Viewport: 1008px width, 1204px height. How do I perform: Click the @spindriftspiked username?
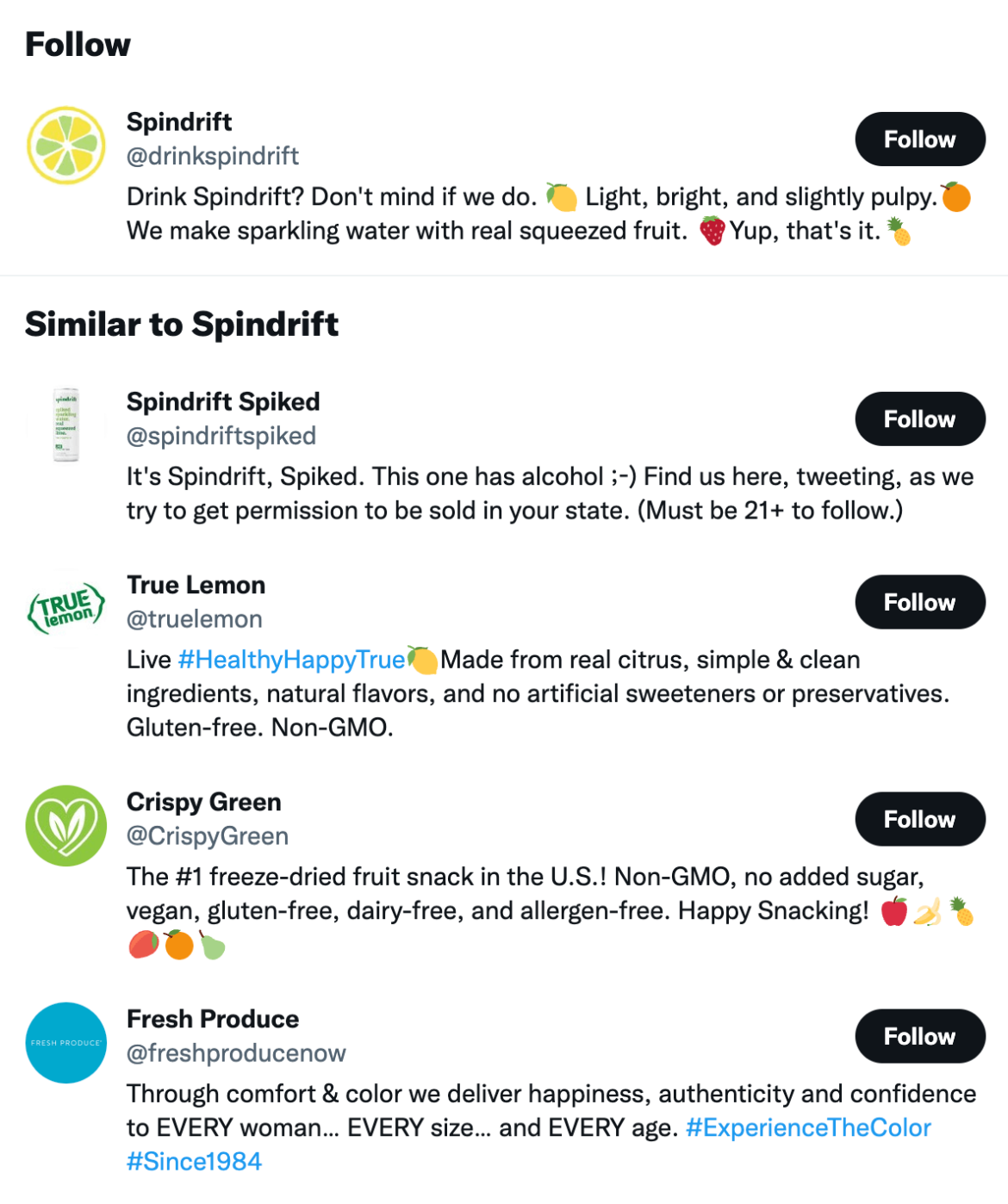221,436
